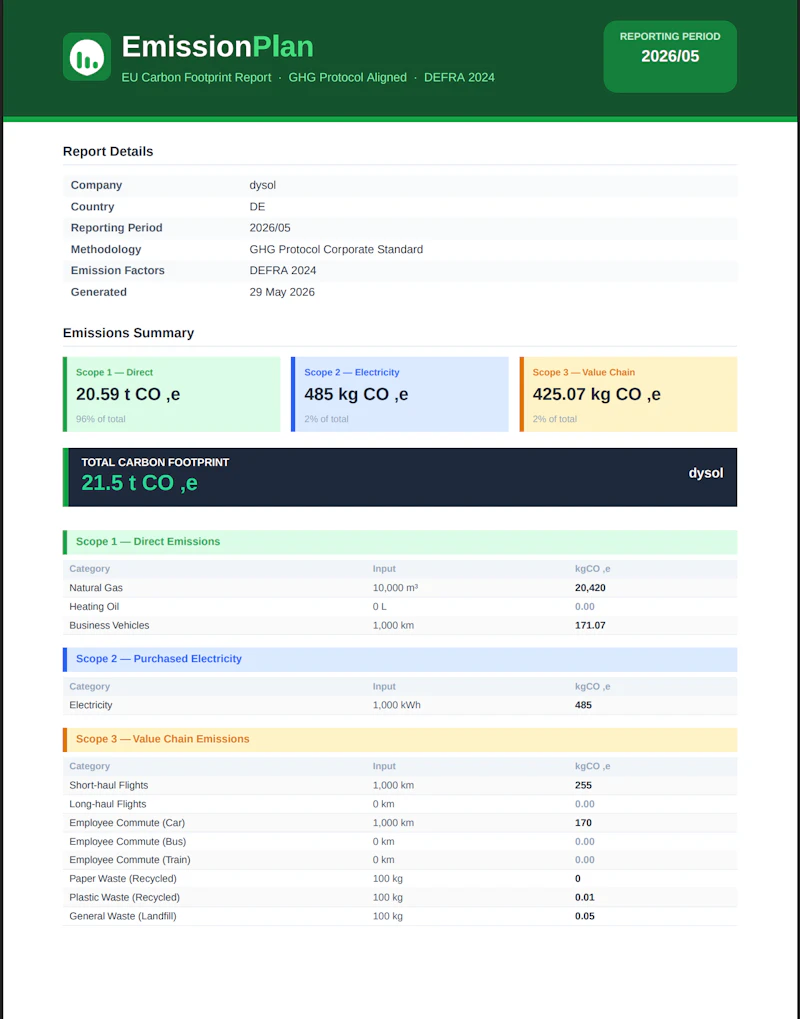Click the Country value 'DE'
This screenshot has height=1019, width=800.
coord(257,207)
